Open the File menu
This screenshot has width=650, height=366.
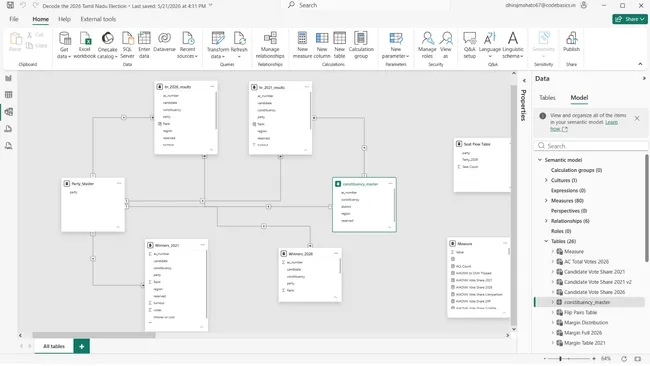click(x=14, y=19)
